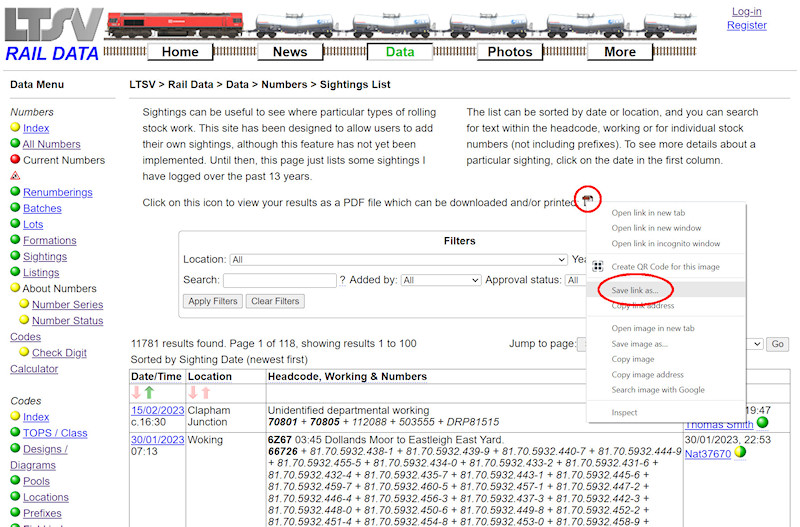Click the warning triangle icon in sidebar
The image size is (800, 527).
tap(15, 176)
